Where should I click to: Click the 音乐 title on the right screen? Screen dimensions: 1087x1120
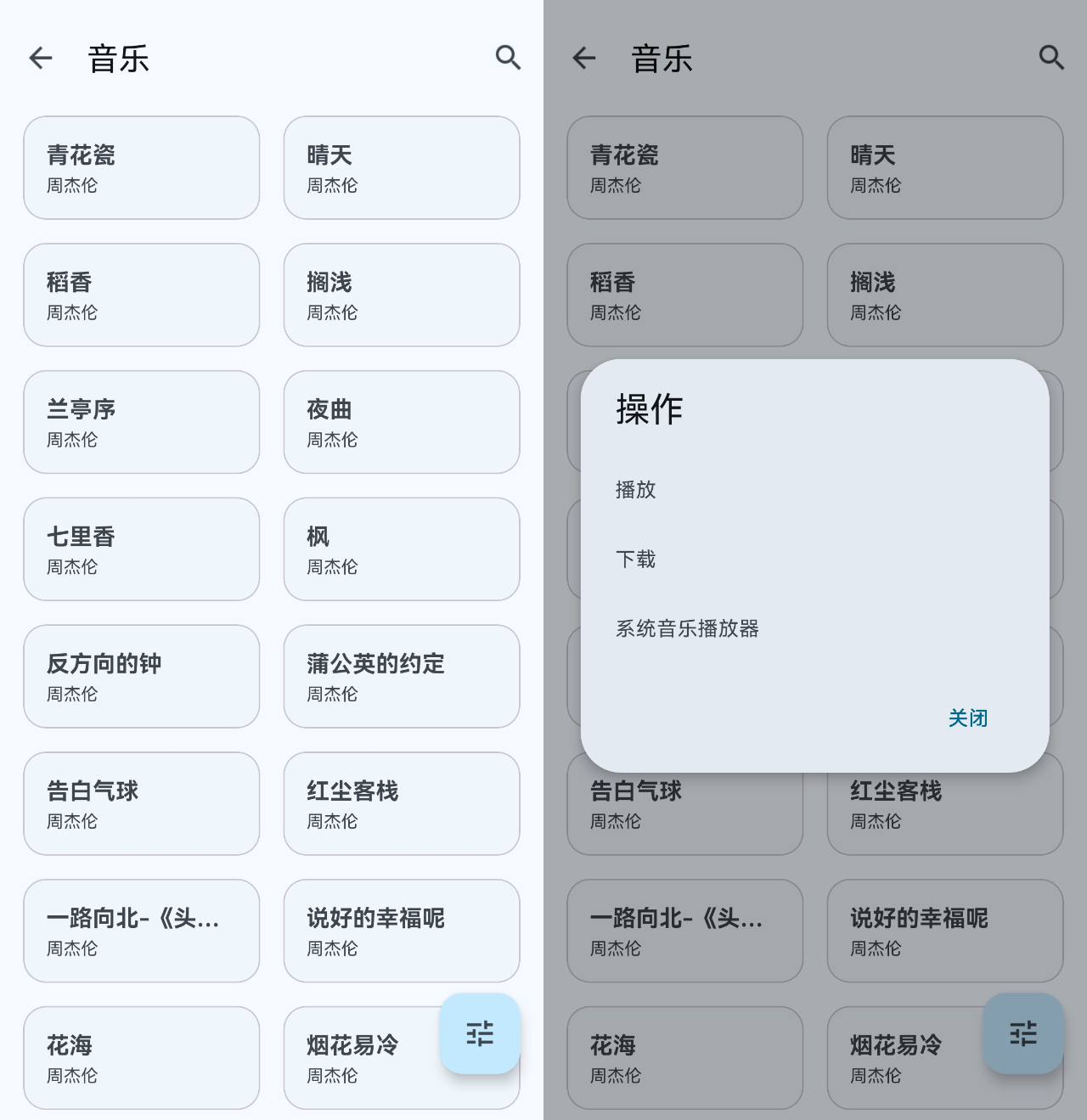662,59
